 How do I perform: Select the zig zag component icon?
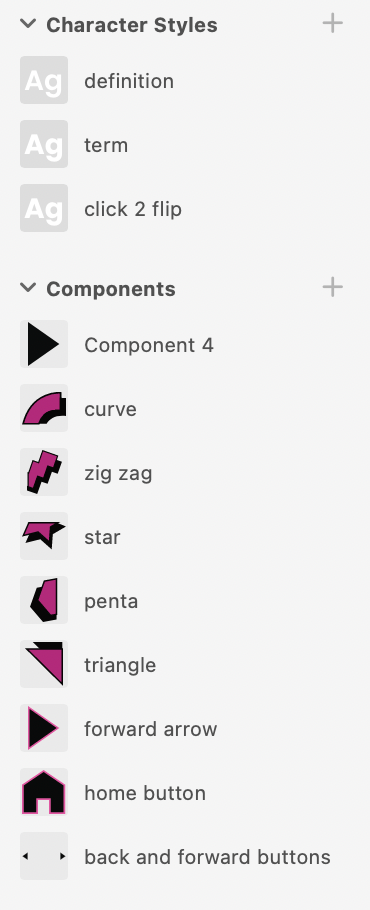(44, 472)
